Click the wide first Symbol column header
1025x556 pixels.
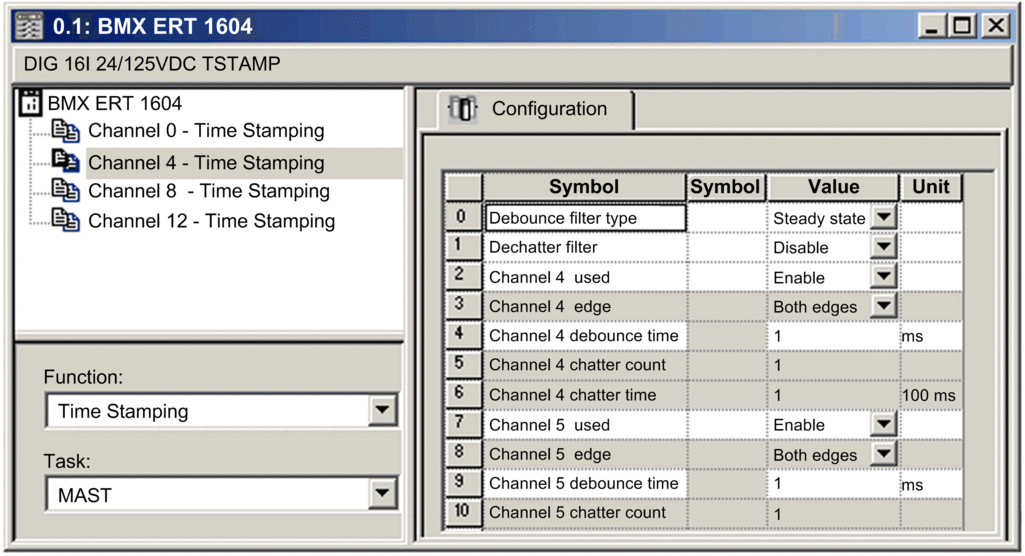[584, 187]
